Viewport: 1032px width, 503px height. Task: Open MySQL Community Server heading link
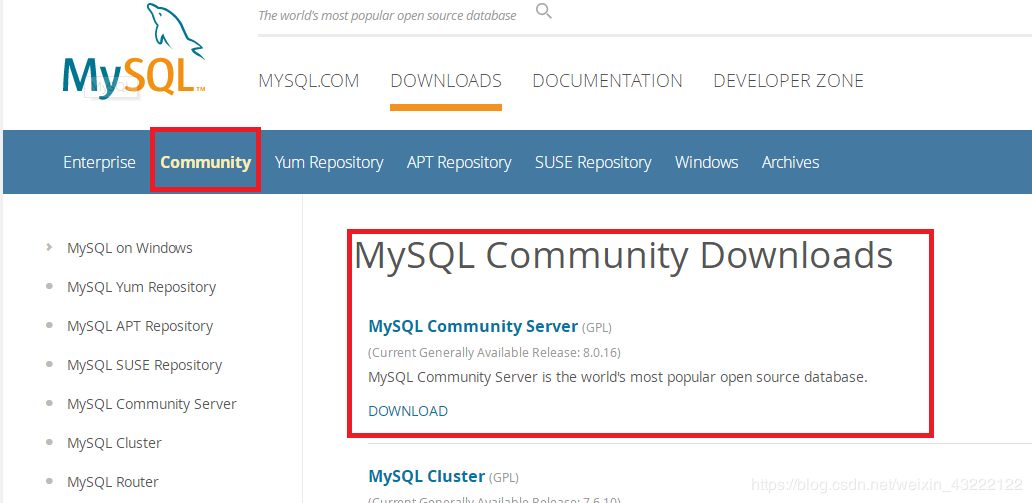[473, 326]
